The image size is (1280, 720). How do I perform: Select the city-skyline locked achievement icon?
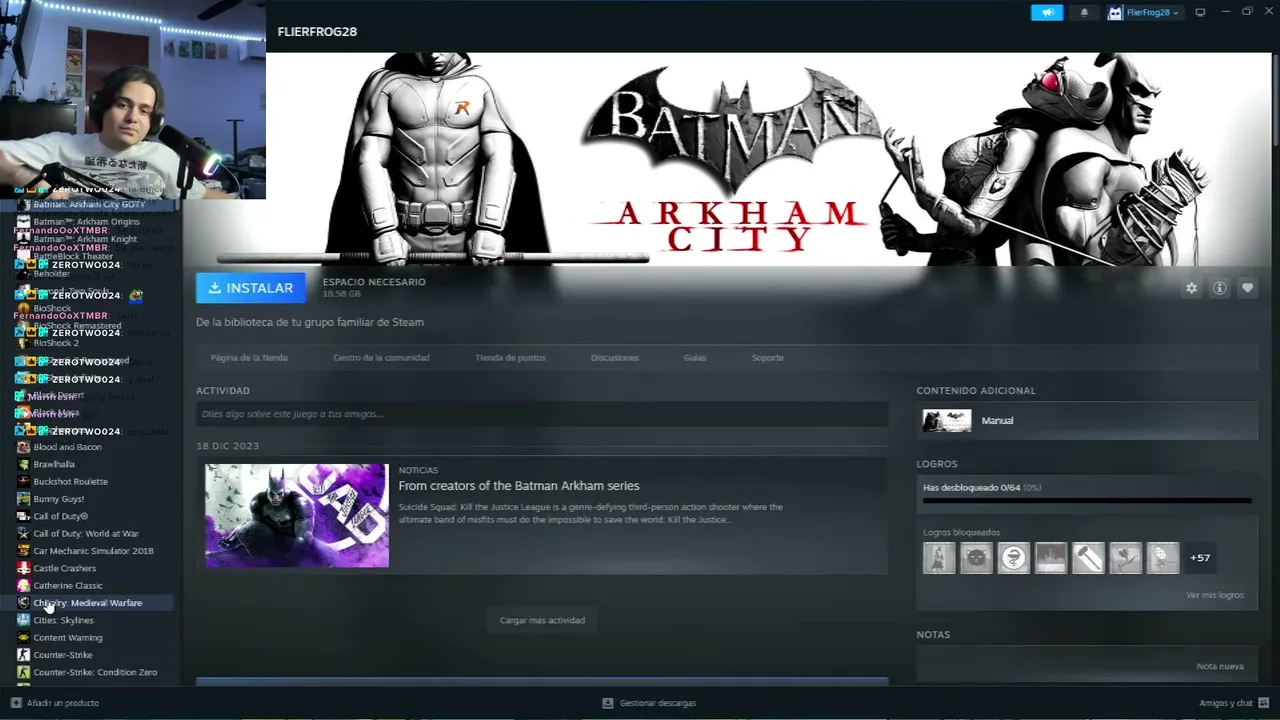tap(1051, 558)
